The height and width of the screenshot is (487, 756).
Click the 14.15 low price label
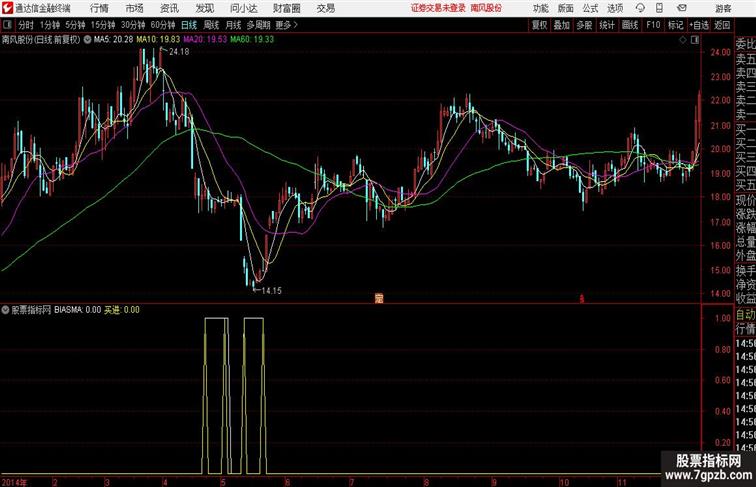tap(271, 291)
